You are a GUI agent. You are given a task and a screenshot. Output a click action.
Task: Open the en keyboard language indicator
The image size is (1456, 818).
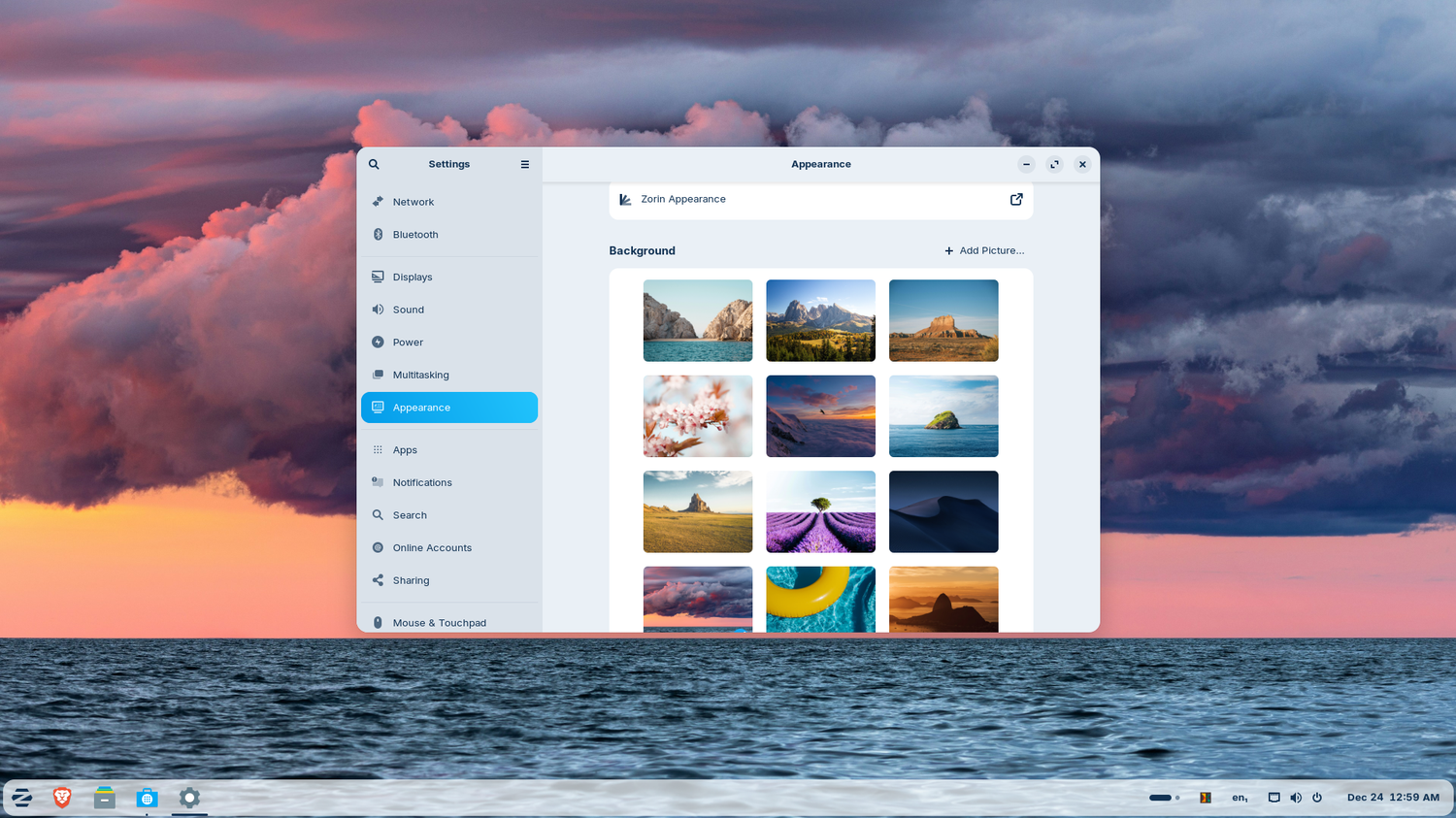click(x=1240, y=798)
